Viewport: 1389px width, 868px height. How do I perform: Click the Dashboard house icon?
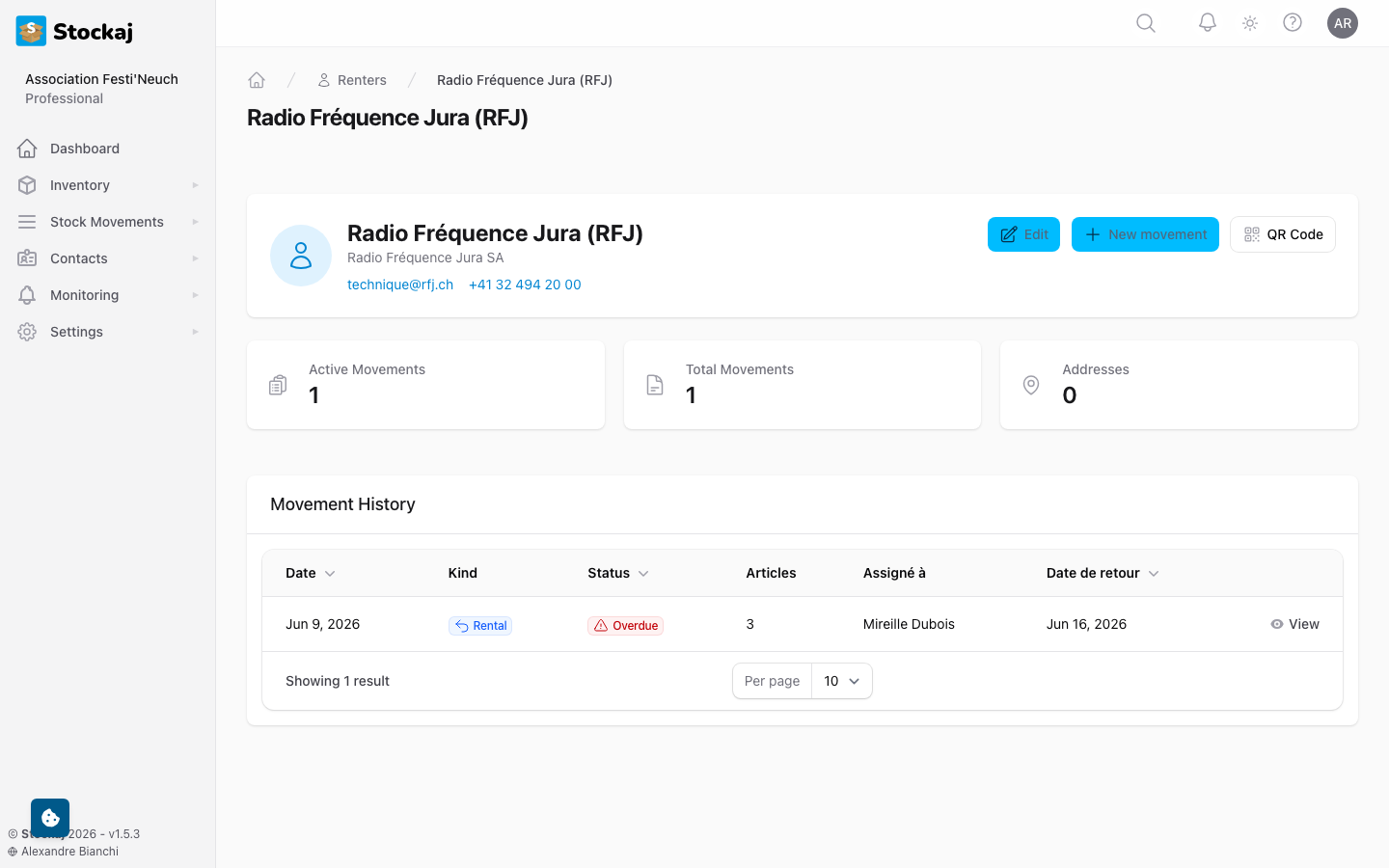pos(27,149)
